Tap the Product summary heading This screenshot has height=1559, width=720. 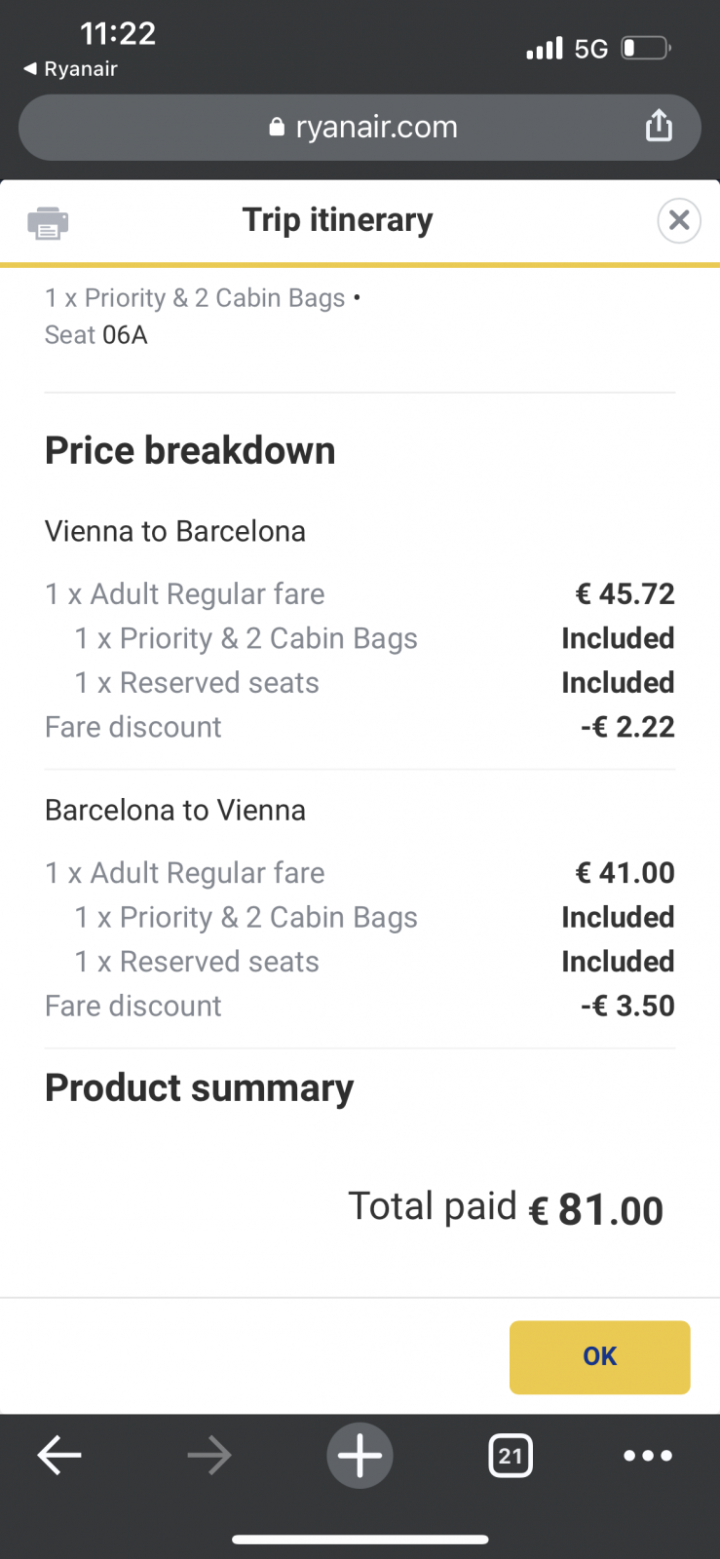[199, 1088]
